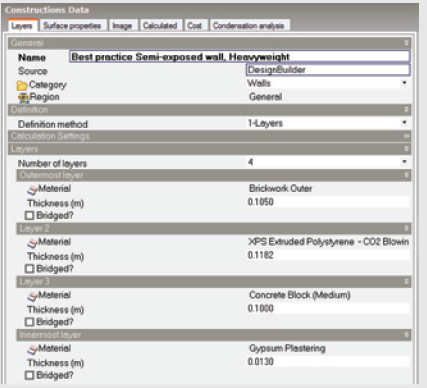
Task: Switch to the Image tab
Action: (122, 26)
